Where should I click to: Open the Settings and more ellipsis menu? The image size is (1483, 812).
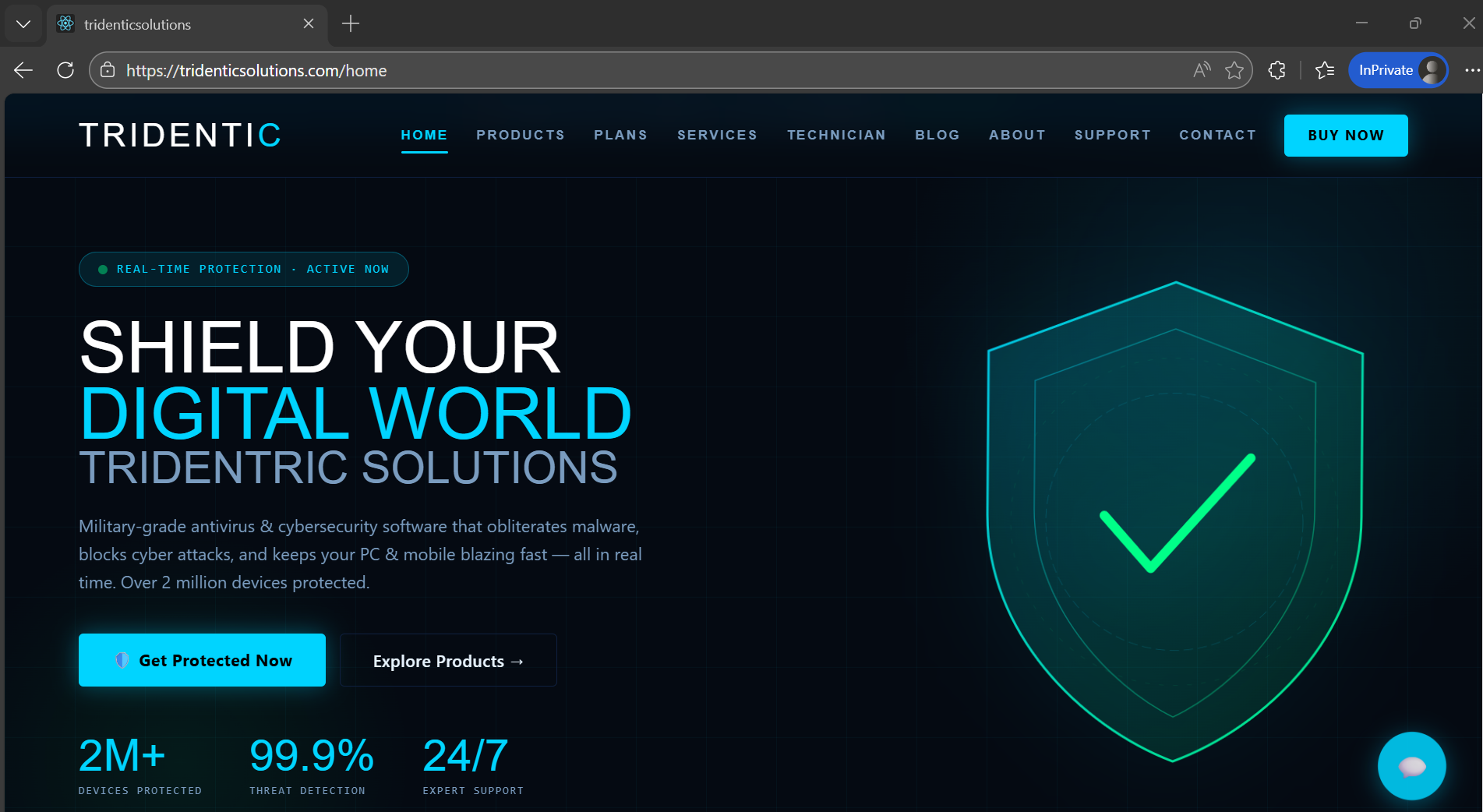pyautogui.click(x=1473, y=70)
